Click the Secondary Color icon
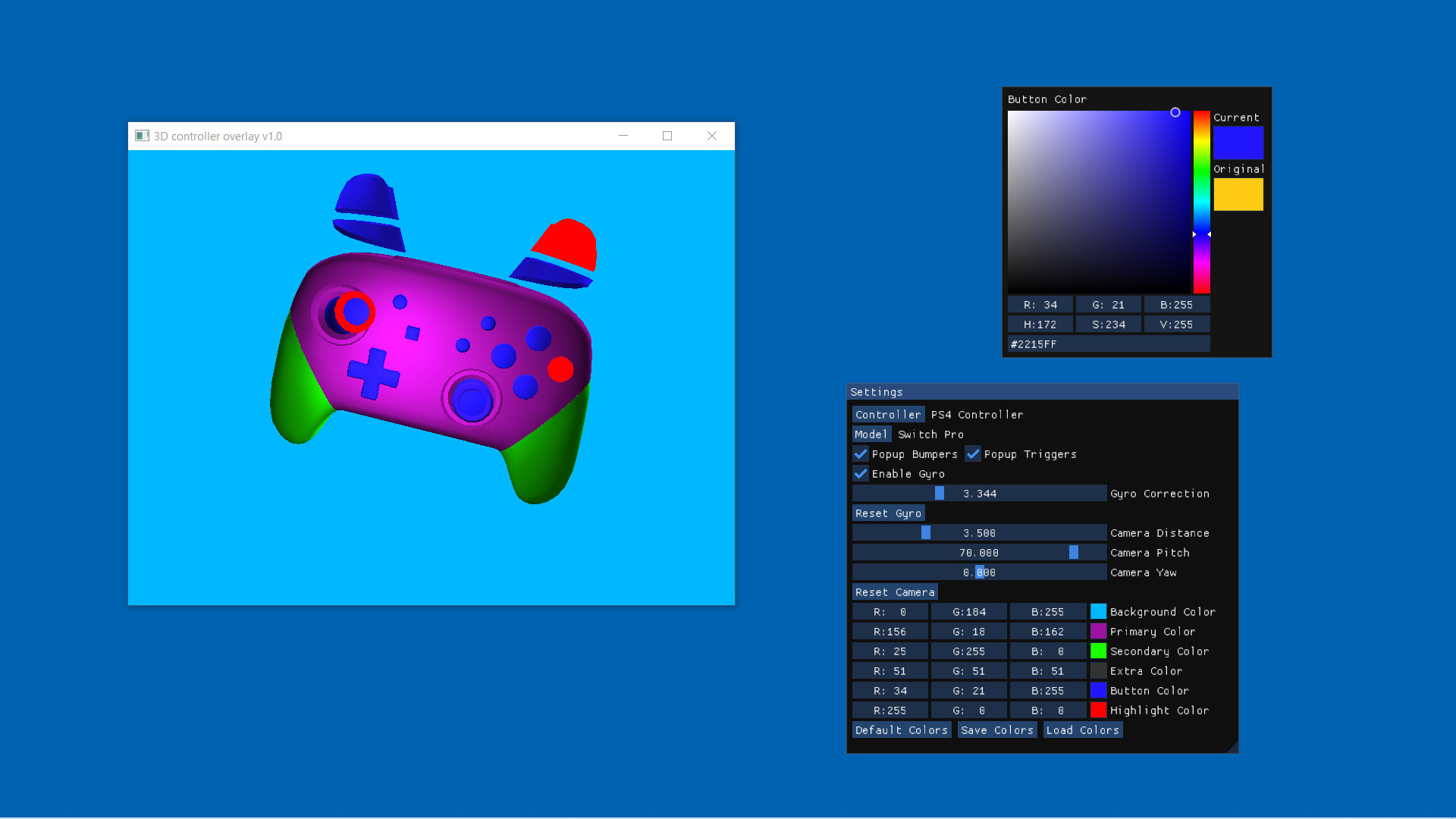1456x819 pixels. click(x=1097, y=651)
